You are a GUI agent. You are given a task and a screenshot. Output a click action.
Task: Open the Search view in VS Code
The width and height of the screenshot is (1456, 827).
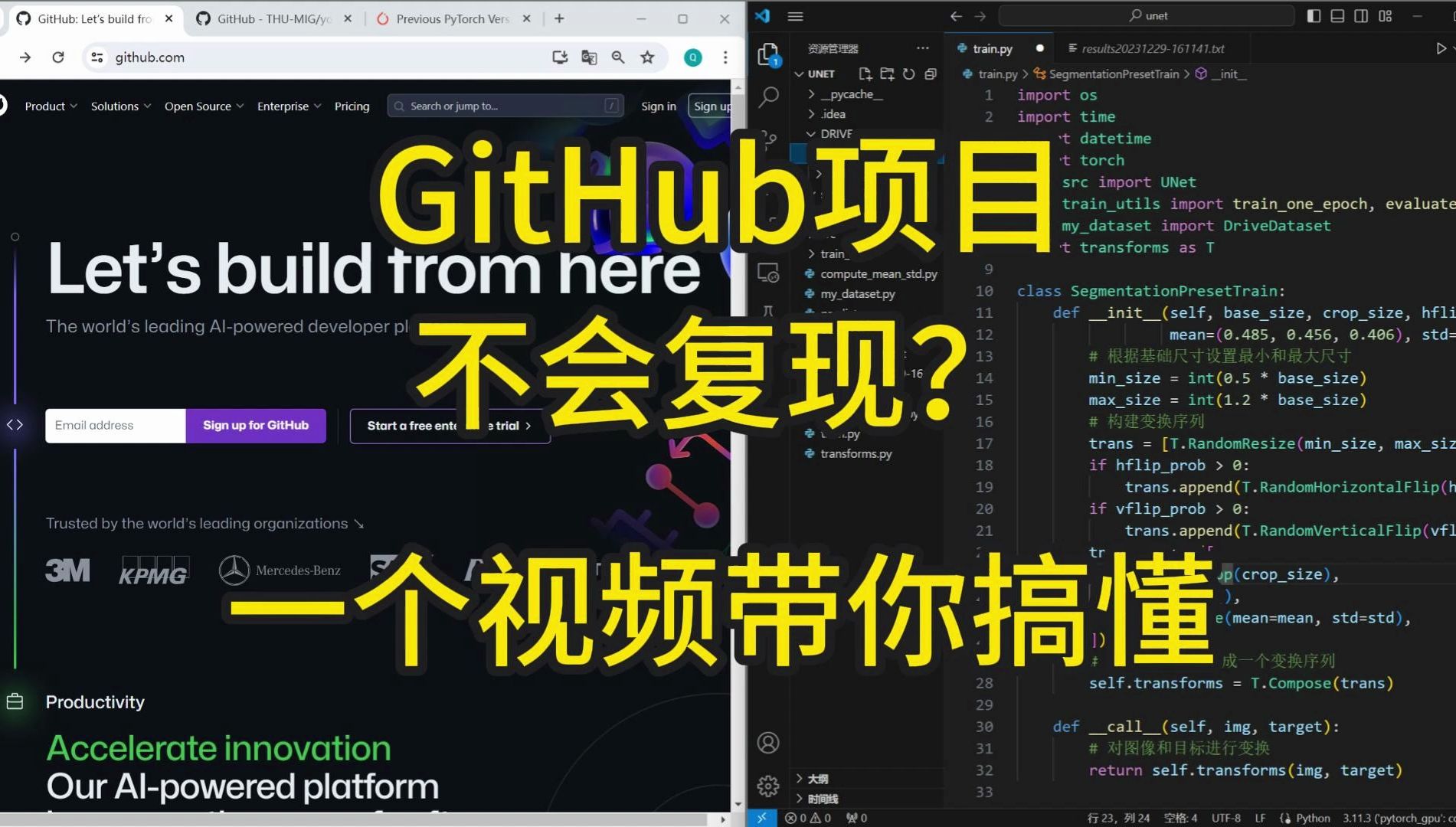pos(768,96)
